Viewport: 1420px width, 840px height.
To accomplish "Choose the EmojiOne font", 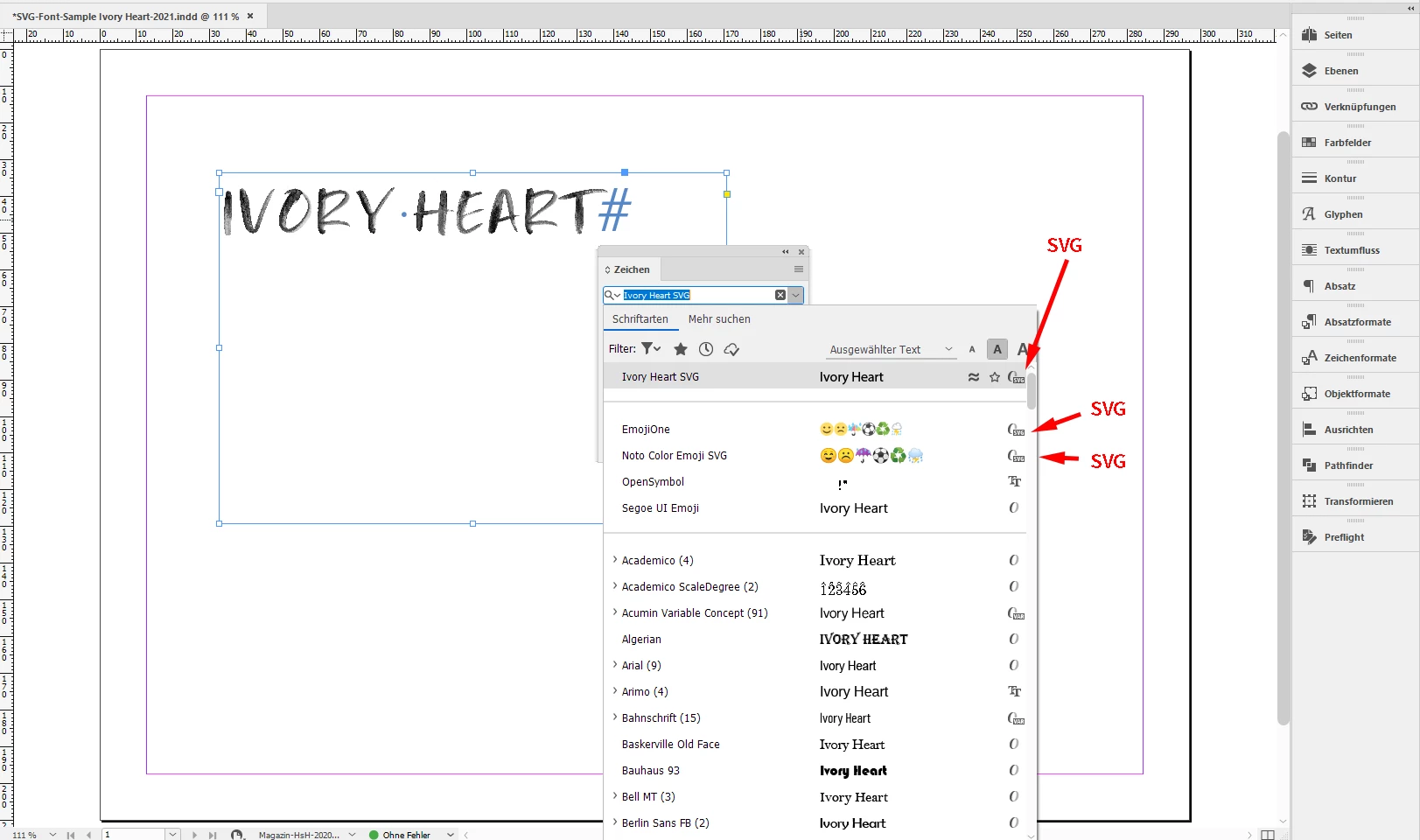I will point(814,430).
